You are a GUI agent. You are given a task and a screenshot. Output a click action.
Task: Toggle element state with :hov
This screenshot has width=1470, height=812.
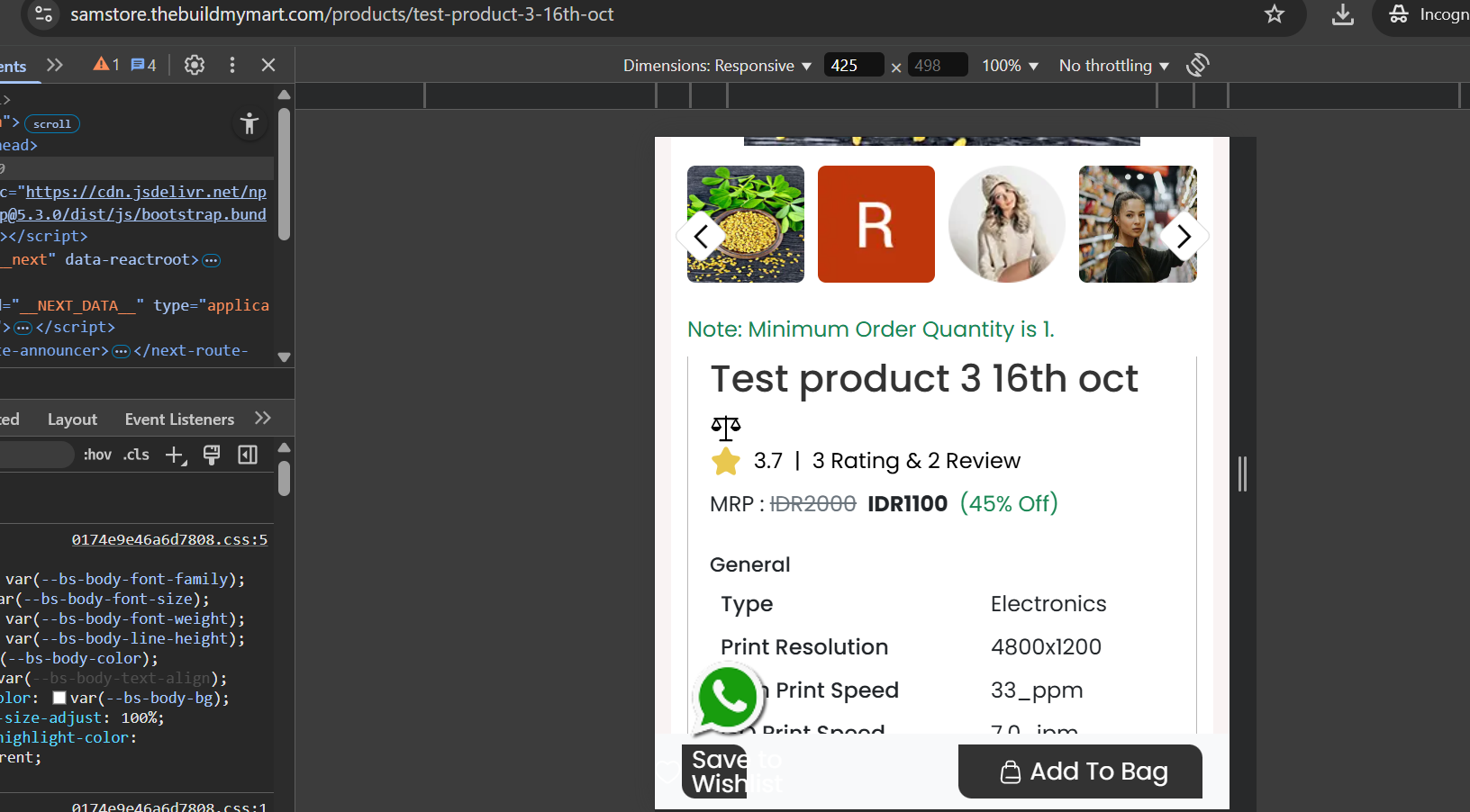[97, 455]
